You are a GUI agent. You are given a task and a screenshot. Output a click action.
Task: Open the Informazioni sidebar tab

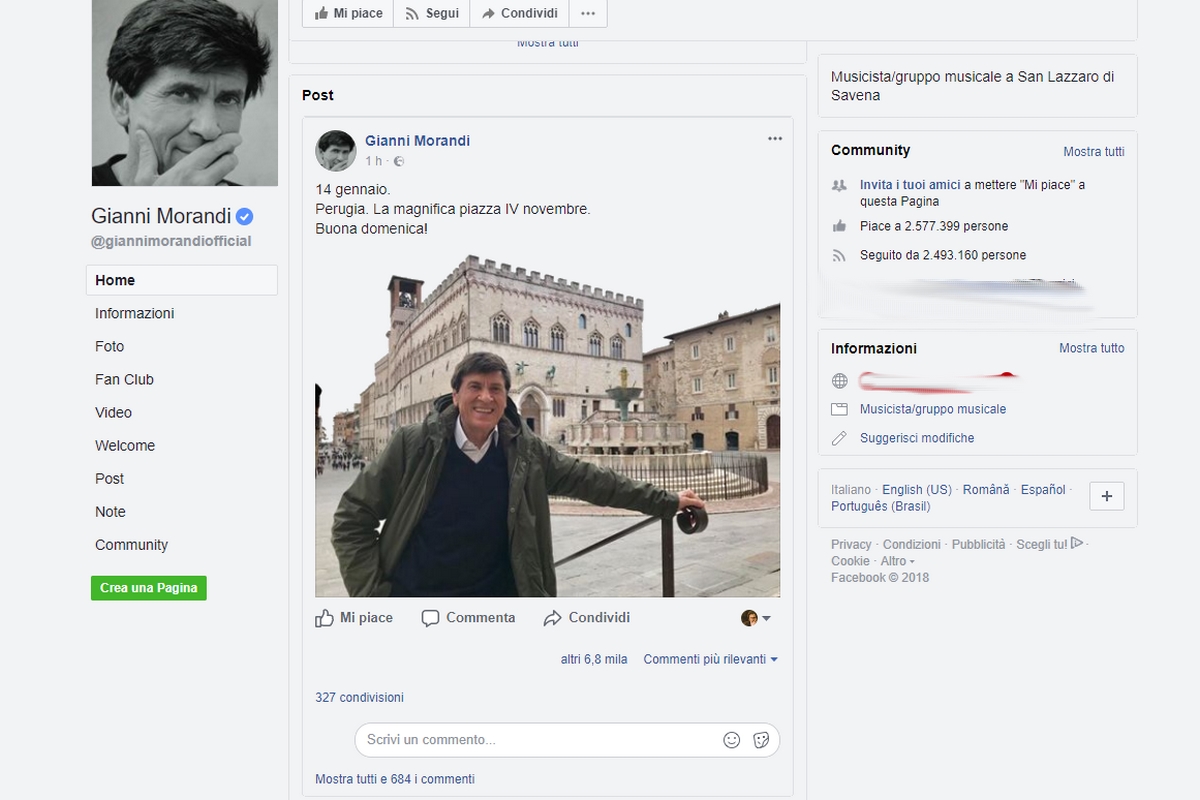coord(135,313)
